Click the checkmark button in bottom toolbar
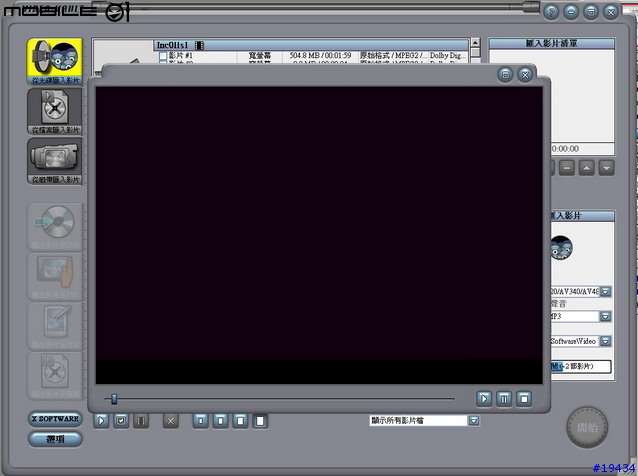Screen dimensions: 638x476 pos(121,421)
